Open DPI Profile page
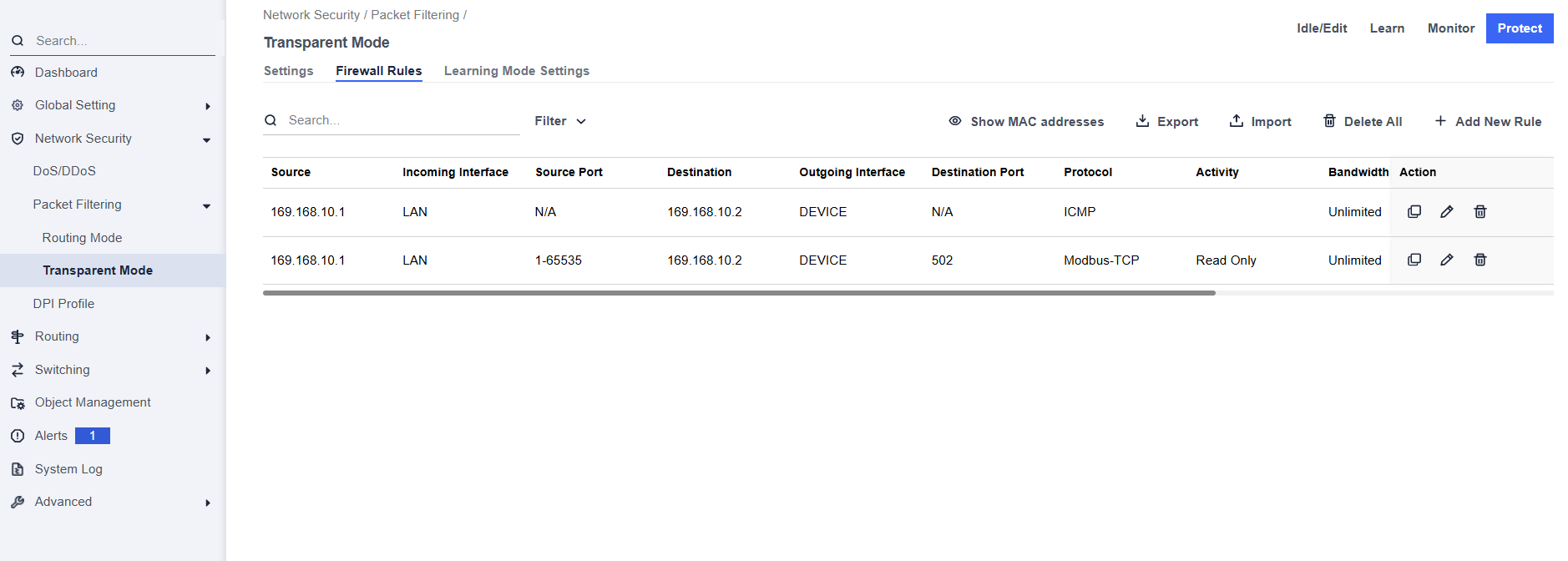Screen dimensions: 1568x561 click(x=63, y=304)
